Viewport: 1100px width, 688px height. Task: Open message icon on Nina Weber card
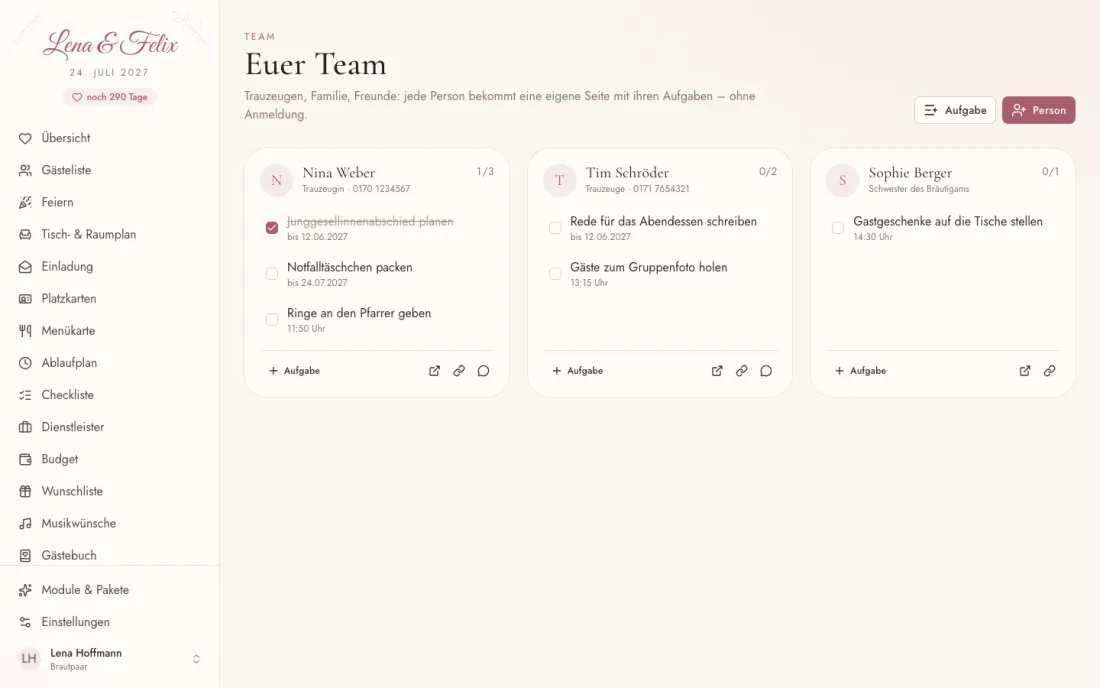pyautogui.click(x=483, y=371)
